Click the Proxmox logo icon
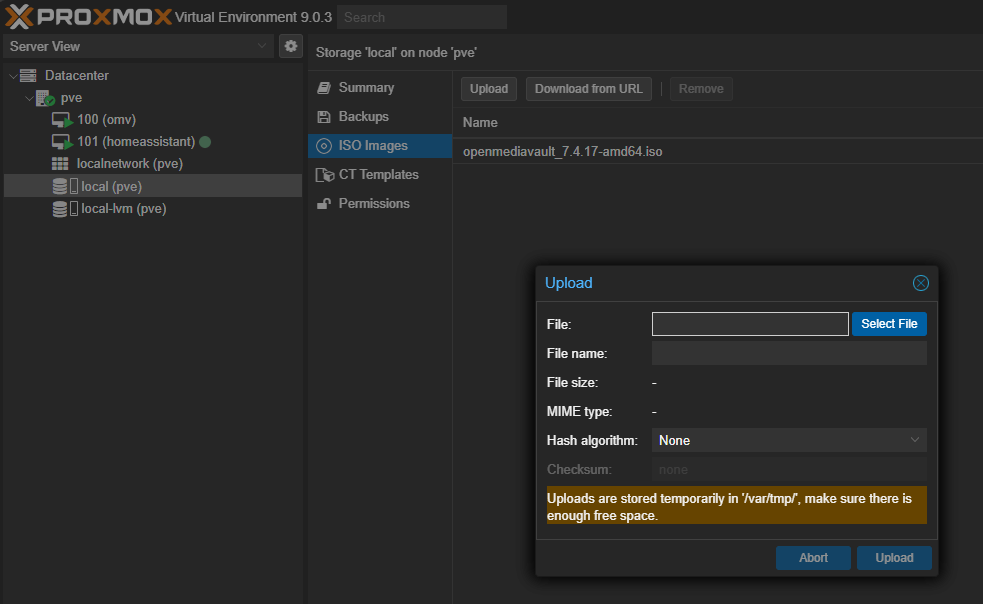This screenshot has height=604, width=983. [20, 17]
